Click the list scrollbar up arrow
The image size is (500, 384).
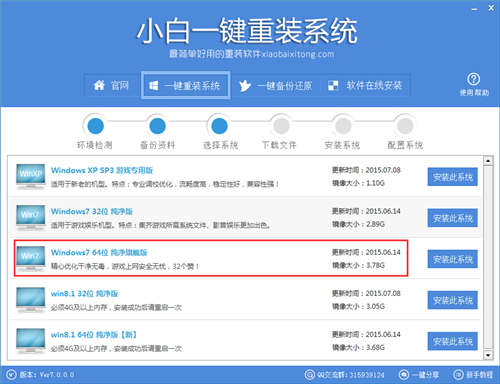coord(488,161)
